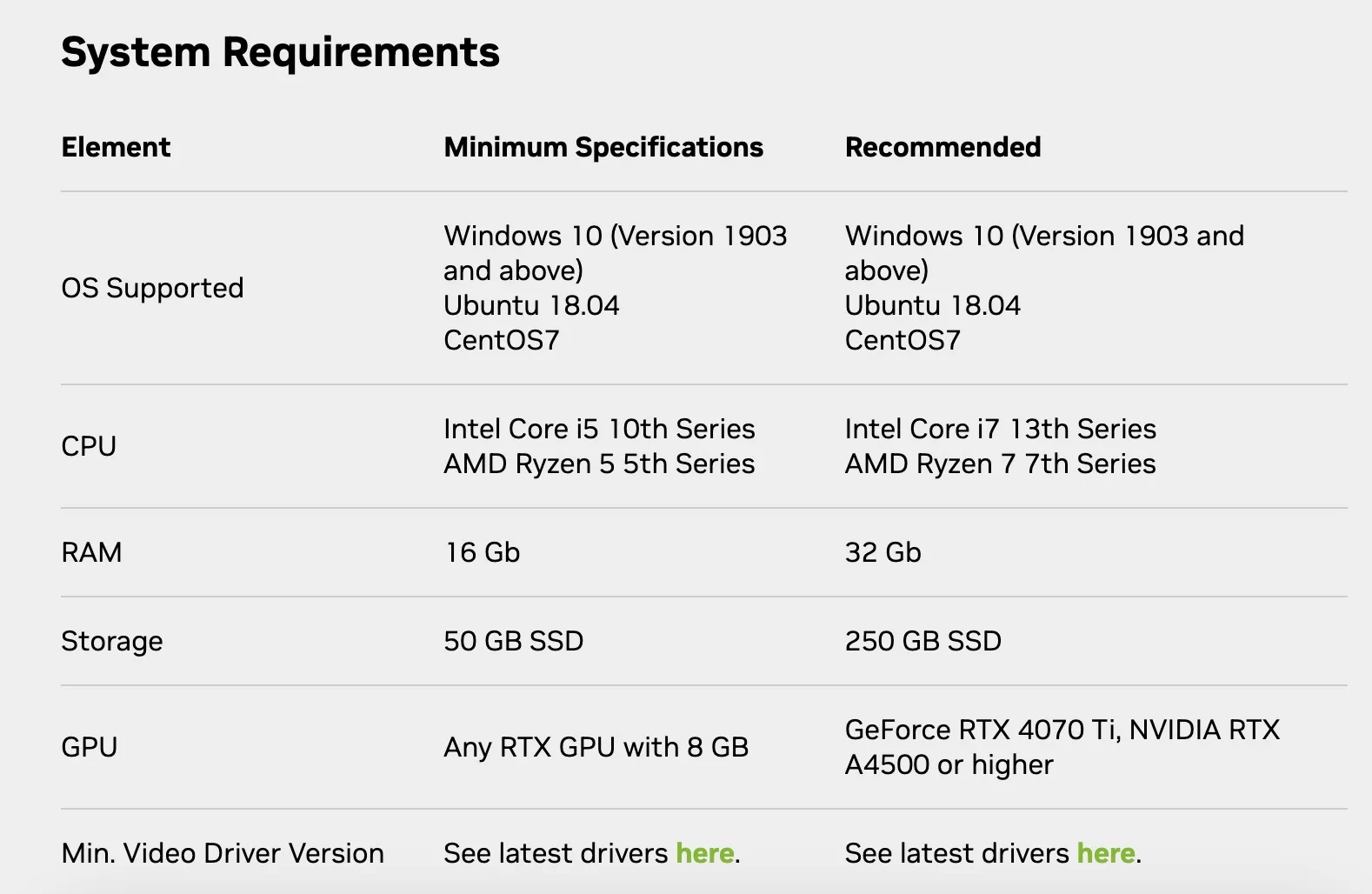
Task: Click the Storage row label
Action: (112, 641)
